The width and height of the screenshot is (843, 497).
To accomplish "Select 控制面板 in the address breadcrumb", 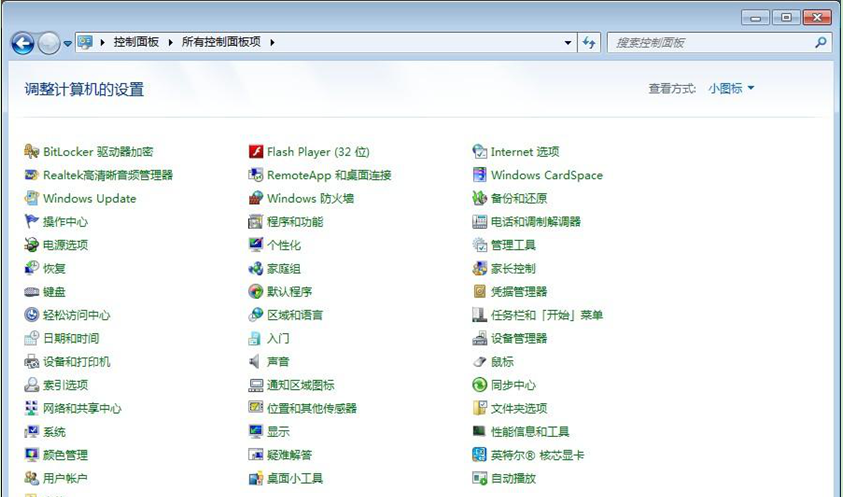I will tap(137, 42).
